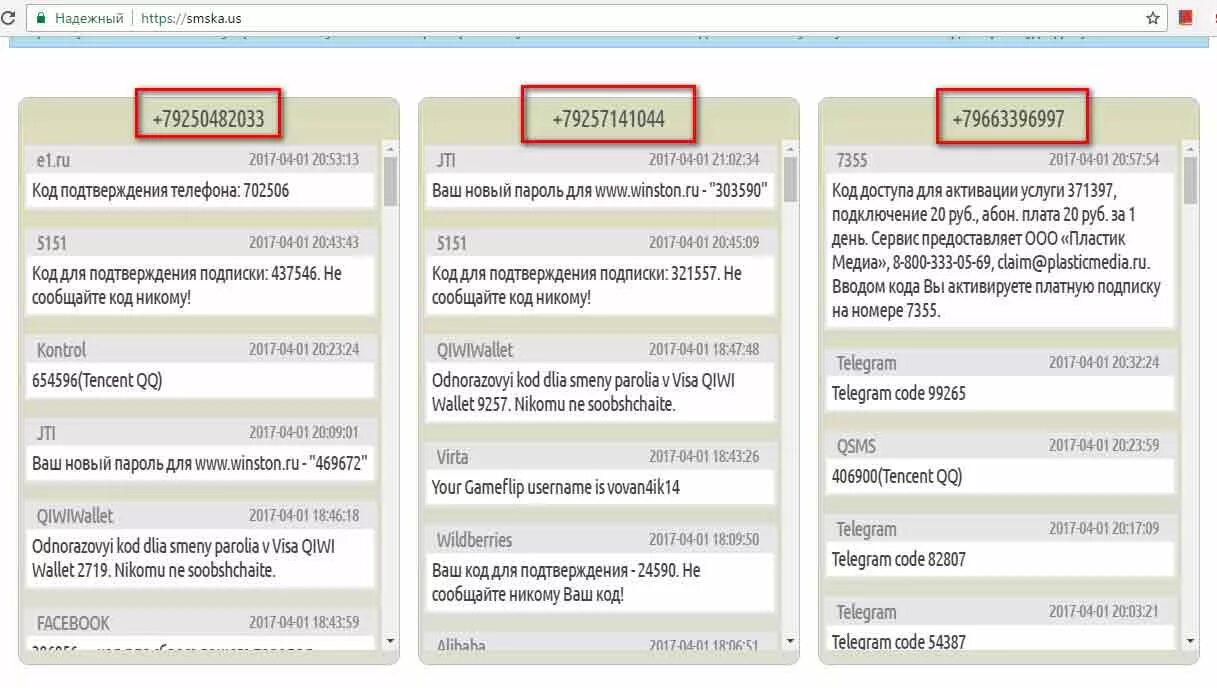Viewport: 1217px width, 688px height.
Task: Click the browser reload icon
Action: pyautogui.click(x=8, y=18)
